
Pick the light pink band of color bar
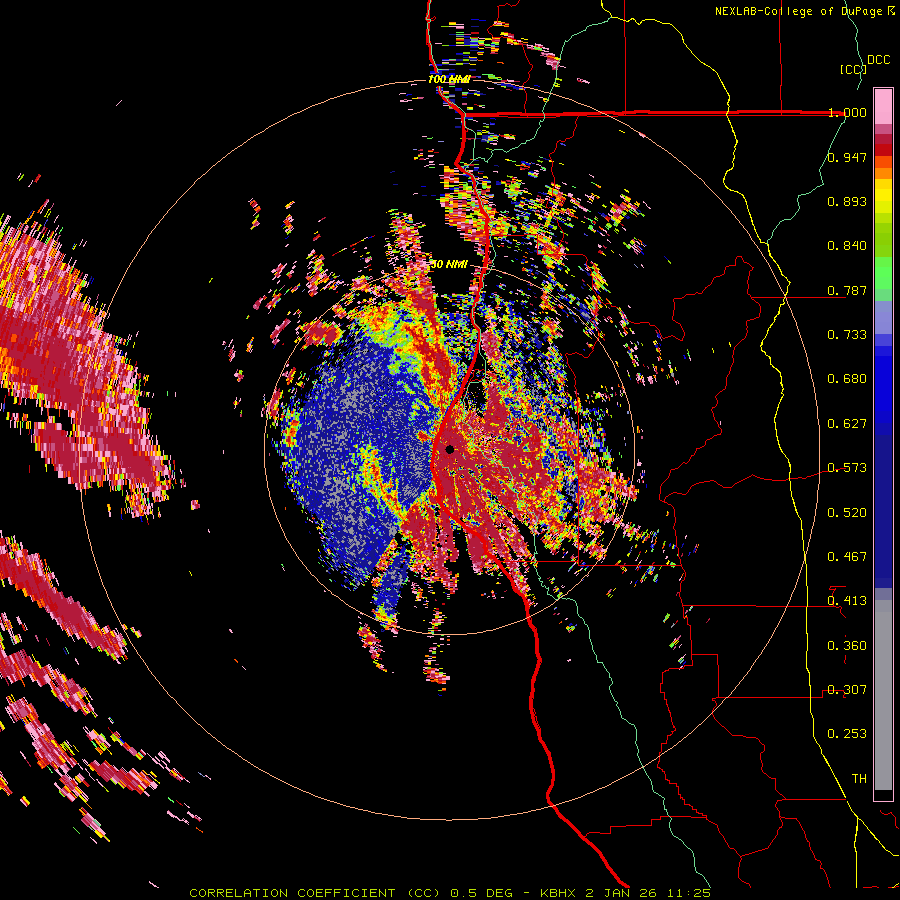click(883, 106)
